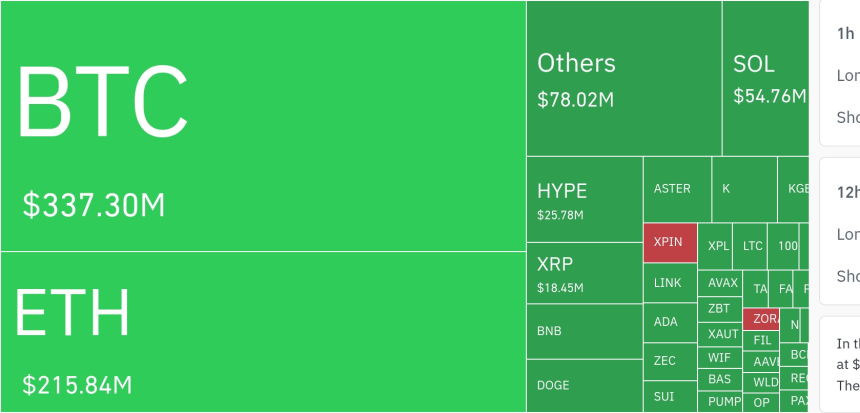Select the AVAX tile
Screen dimensions: 860x413
click(720, 283)
